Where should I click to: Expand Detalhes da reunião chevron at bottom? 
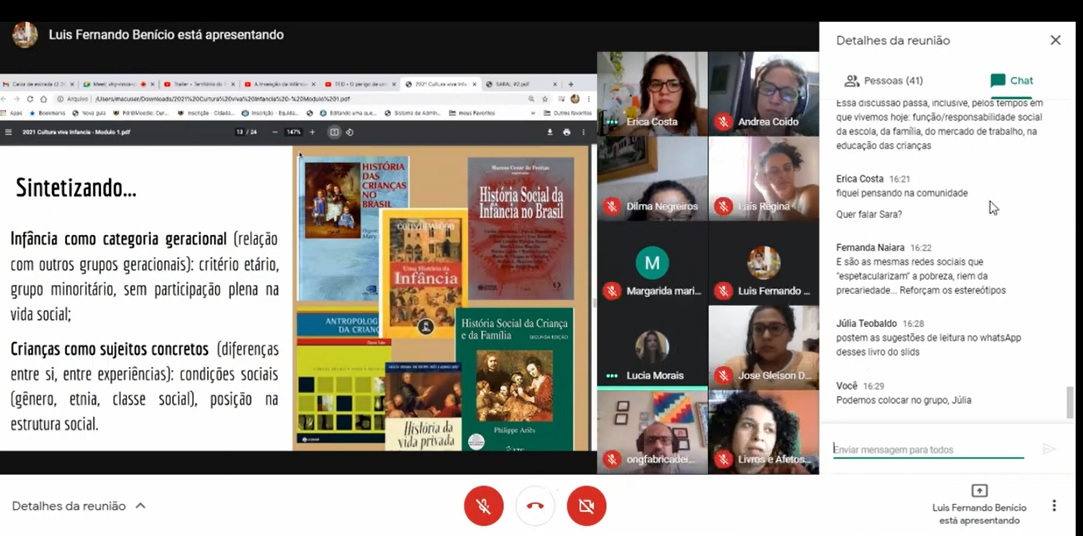(x=141, y=506)
